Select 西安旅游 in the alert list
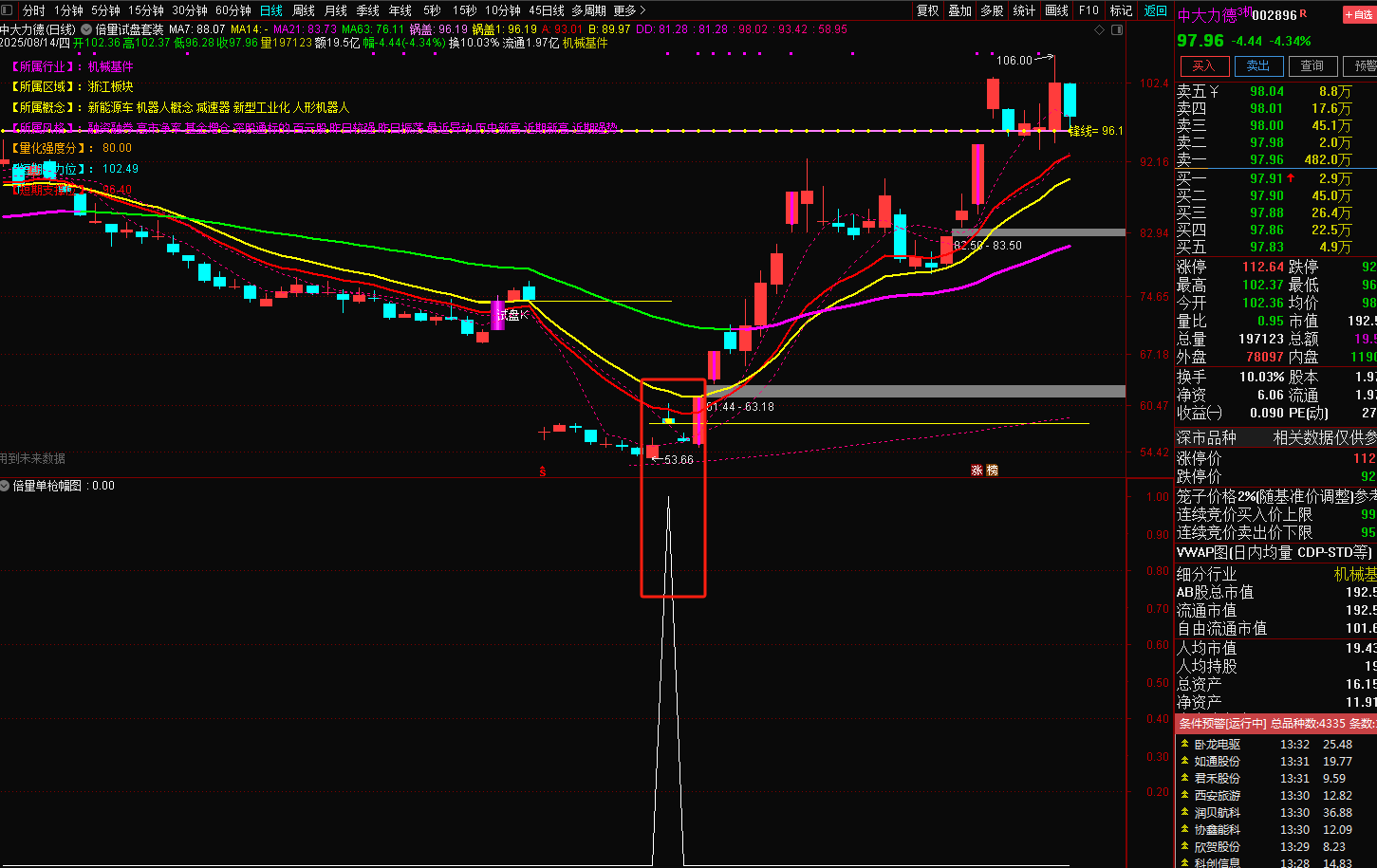Image resolution: width=1377 pixels, height=868 pixels. pyautogui.click(x=1217, y=796)
